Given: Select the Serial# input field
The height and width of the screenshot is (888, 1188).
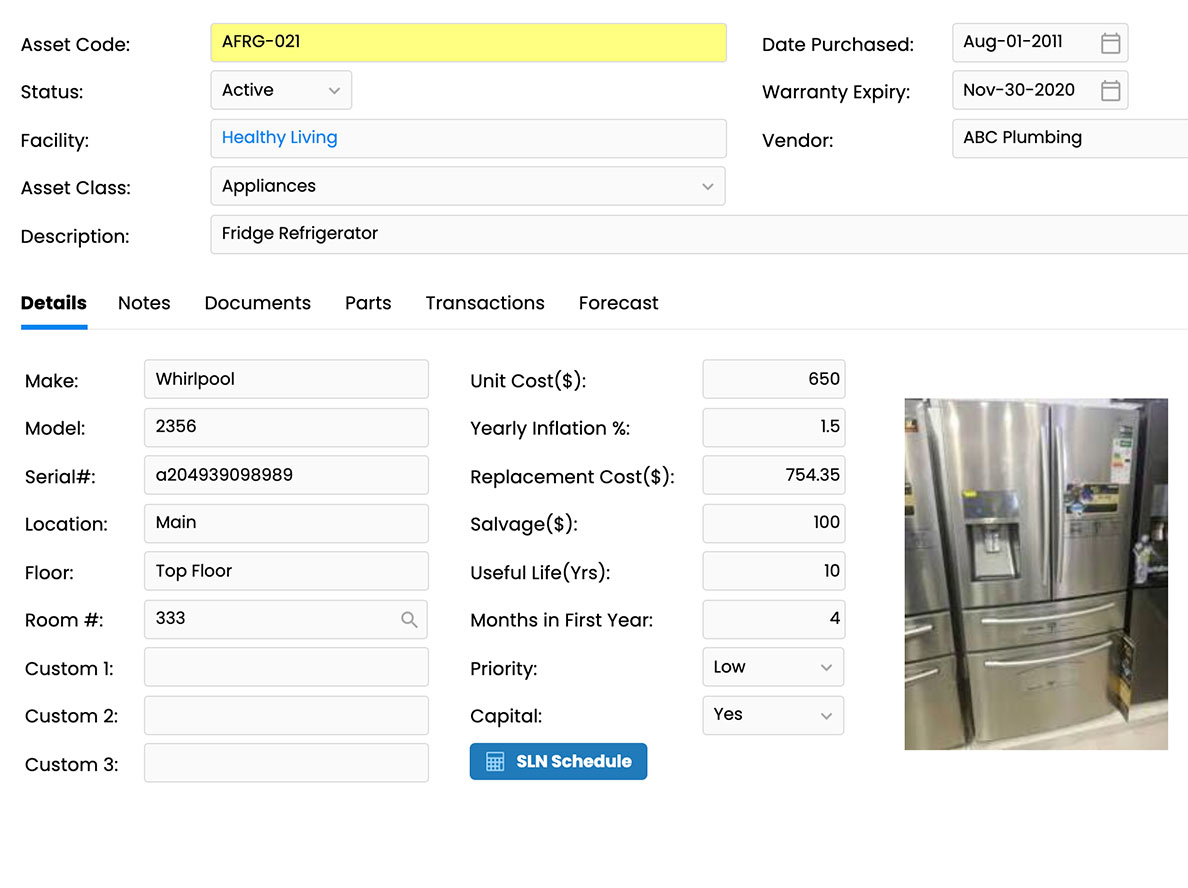Looking at the screenshot, I should (286, 475).
